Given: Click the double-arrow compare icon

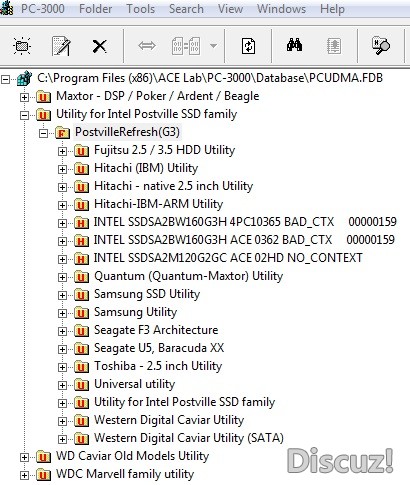Looking at the screenshot, I should click(147, 46).
